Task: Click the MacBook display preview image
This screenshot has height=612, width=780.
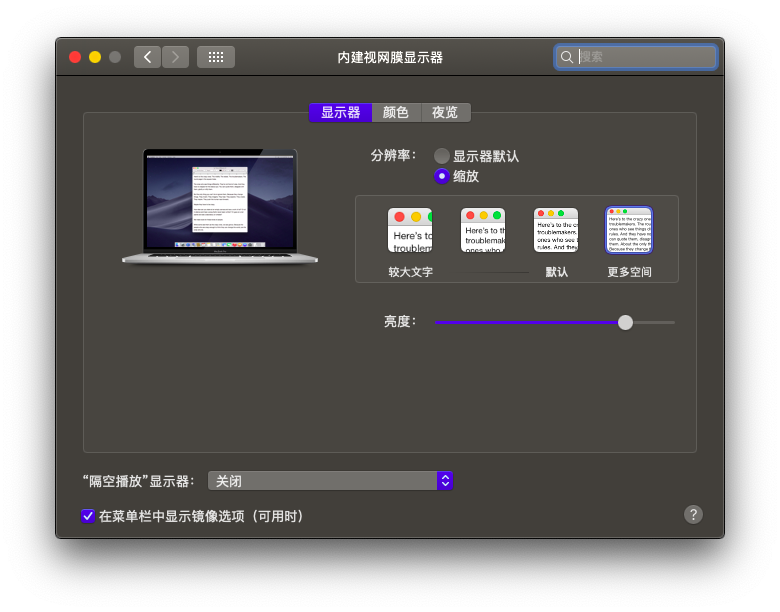Action: [x=220, y=206]
